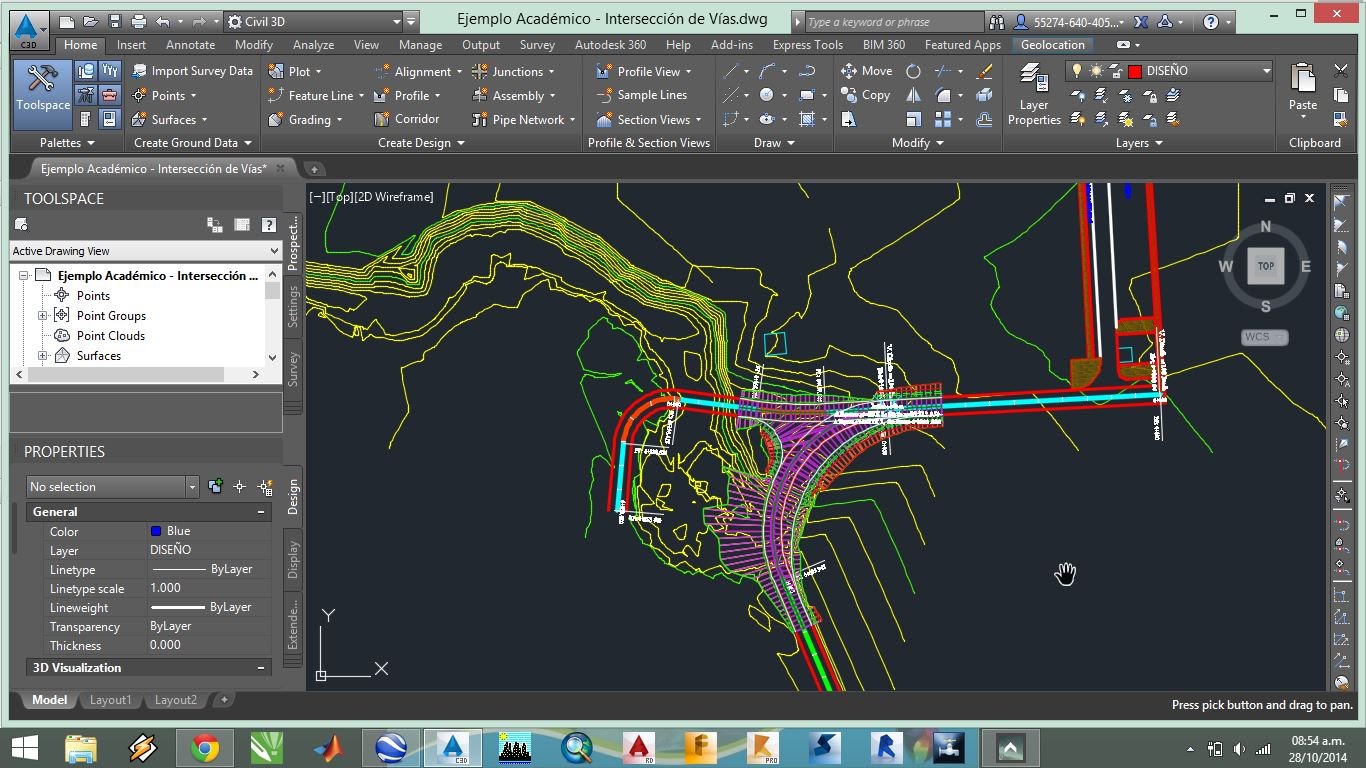Image resolution: width=1366 pixels, height=768 pixels.
Task: Switch to the Survey ribbon tab
Action: tap(537, 45)
